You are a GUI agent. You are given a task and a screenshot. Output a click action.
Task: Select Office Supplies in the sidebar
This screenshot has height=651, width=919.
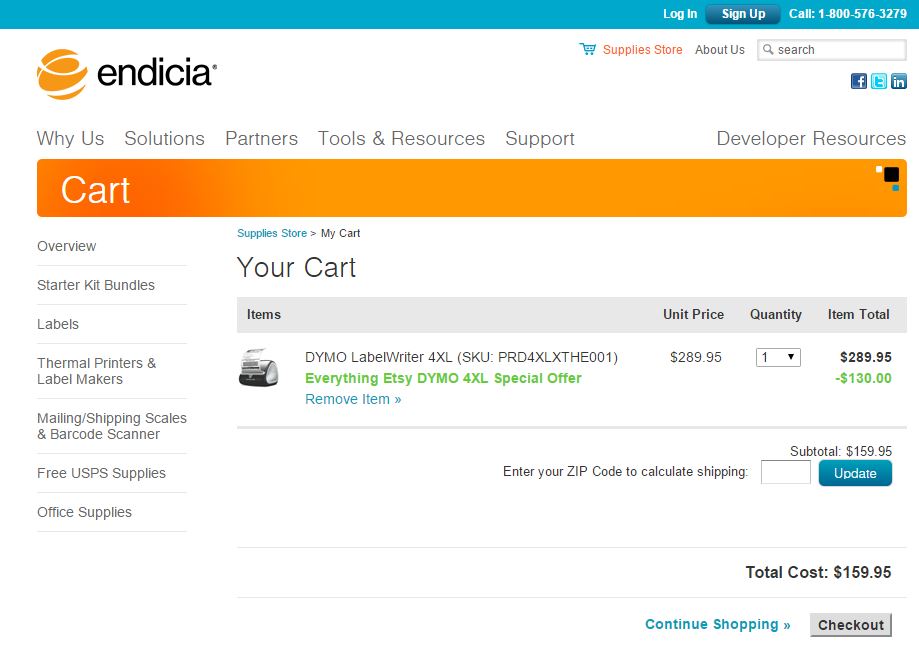(x=84, y=512)
